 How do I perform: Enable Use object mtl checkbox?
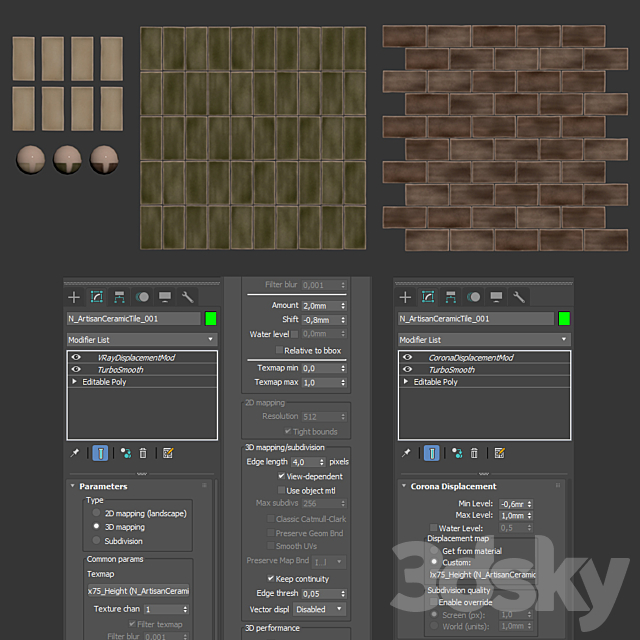281,490
